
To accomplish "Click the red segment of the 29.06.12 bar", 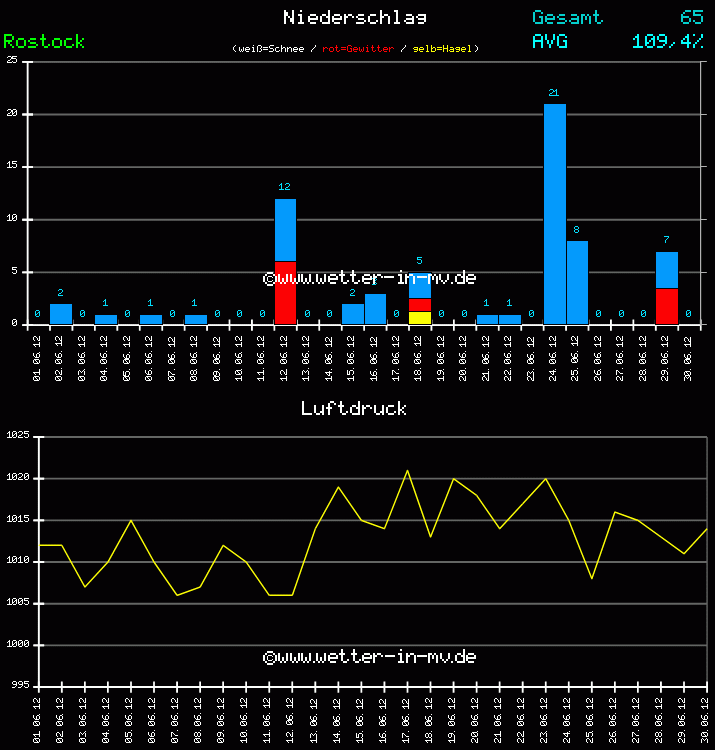I will pyautogui.click(x=667, y=305).
